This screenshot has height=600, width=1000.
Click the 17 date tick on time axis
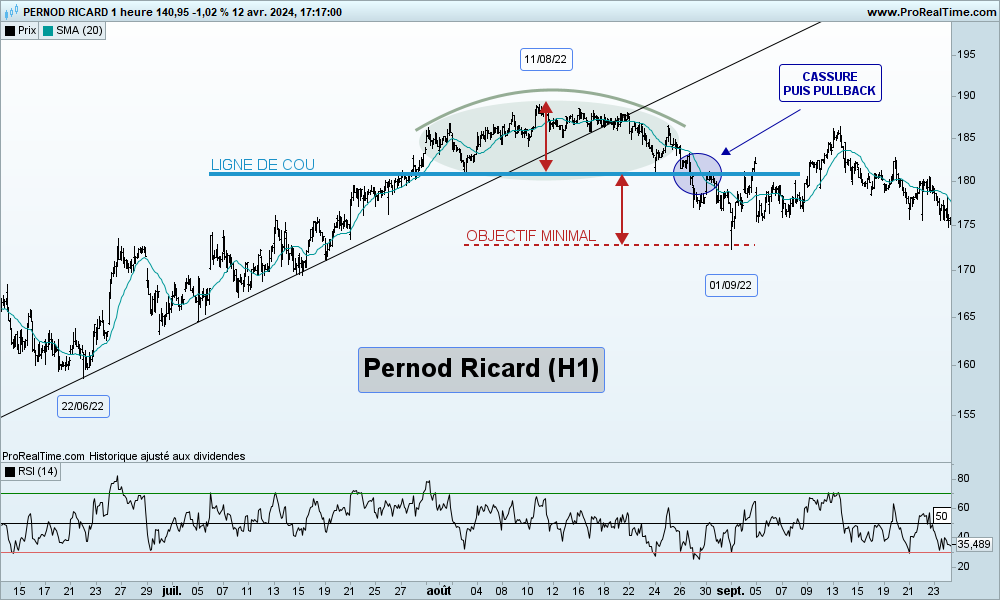[44, 591]
